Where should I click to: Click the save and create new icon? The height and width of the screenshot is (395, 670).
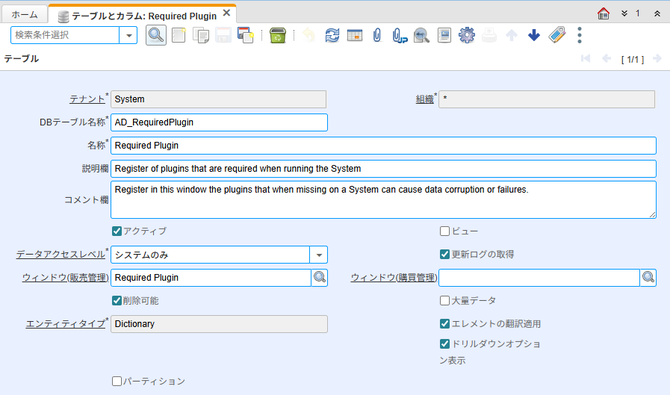click(x=246, y=35)
